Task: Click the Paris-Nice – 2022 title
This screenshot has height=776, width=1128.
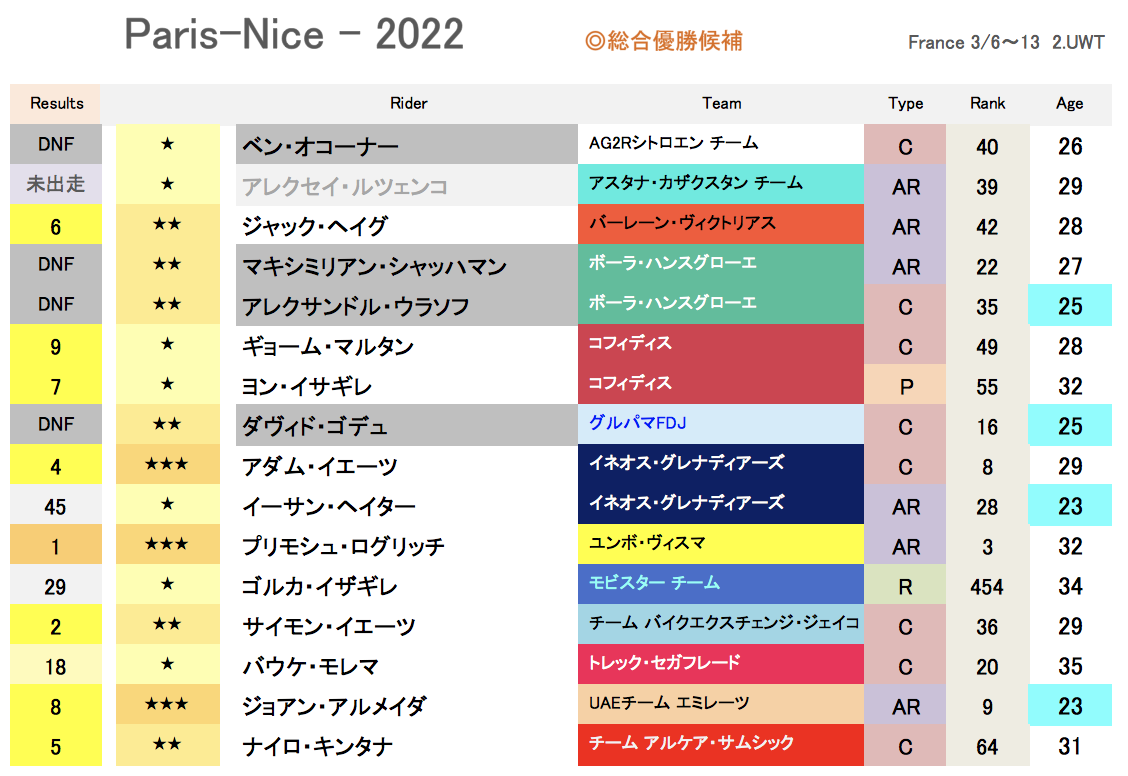Action: [294, 35]
